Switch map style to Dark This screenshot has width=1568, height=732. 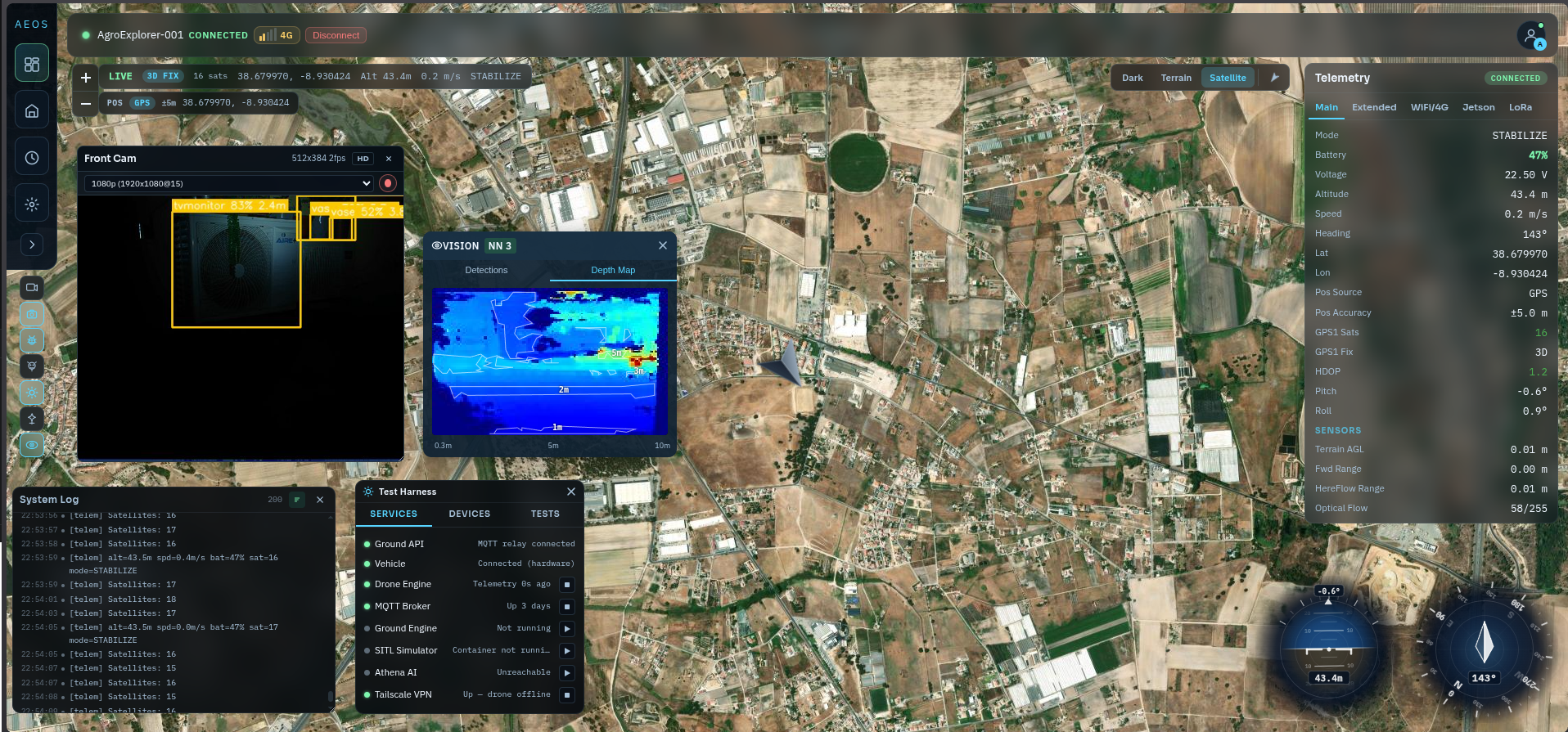pyautogui.click(x=1133, y=78)
